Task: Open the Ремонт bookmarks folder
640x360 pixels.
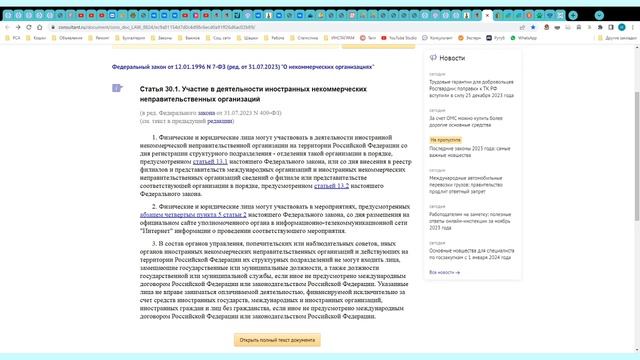Action: [98, 38]
